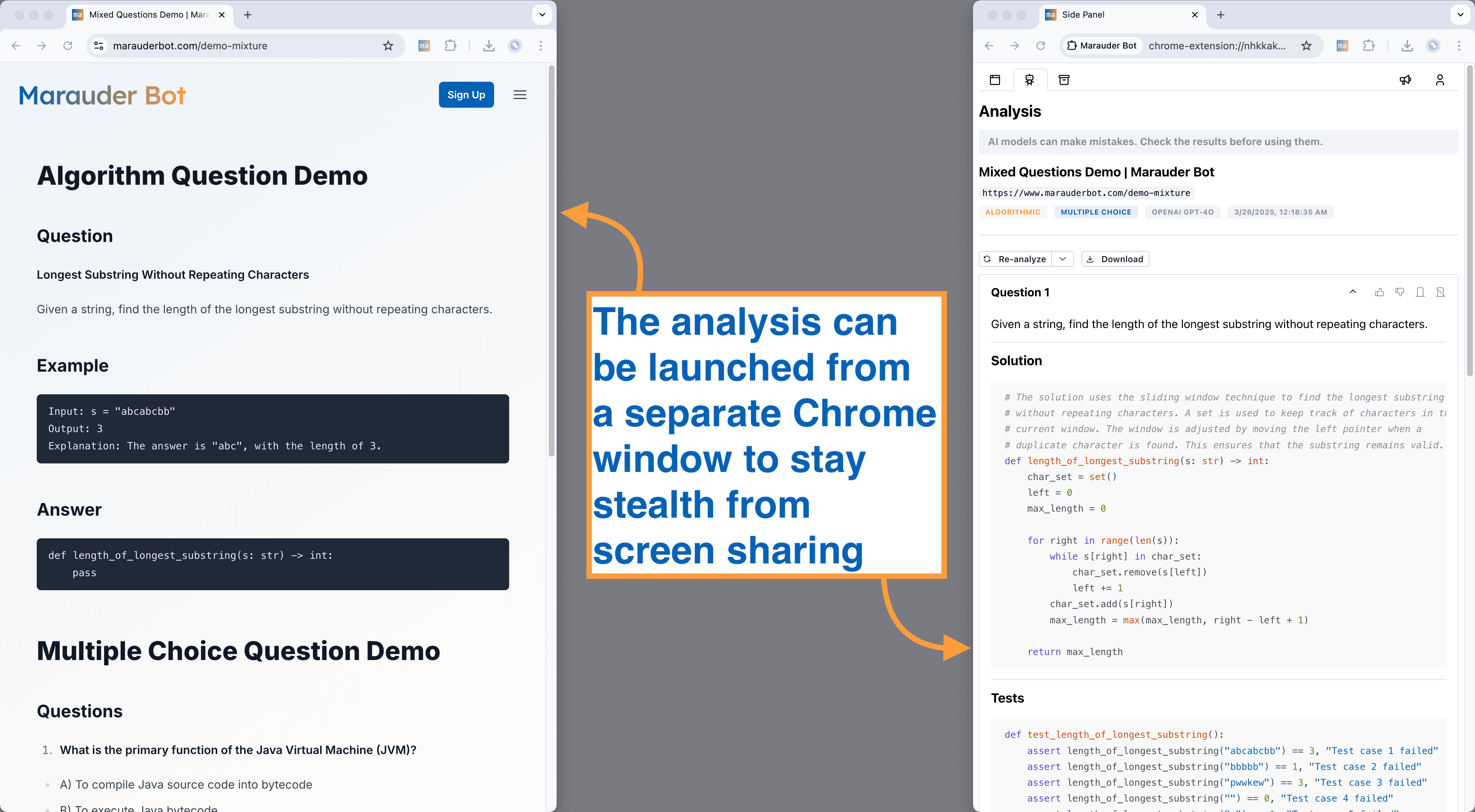This screenshot has width=1475, height=812.
Task: Open the tab search chevron in left window
Action: [x=542, y=14]
